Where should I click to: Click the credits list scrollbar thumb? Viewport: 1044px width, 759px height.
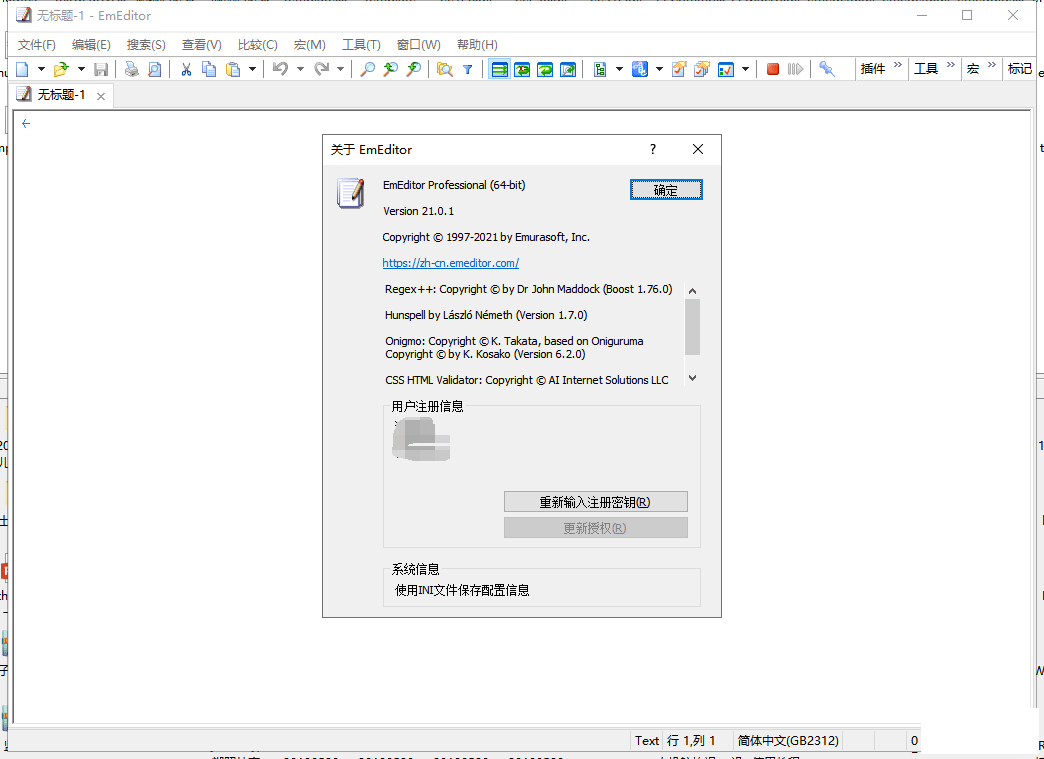point(692,327)
